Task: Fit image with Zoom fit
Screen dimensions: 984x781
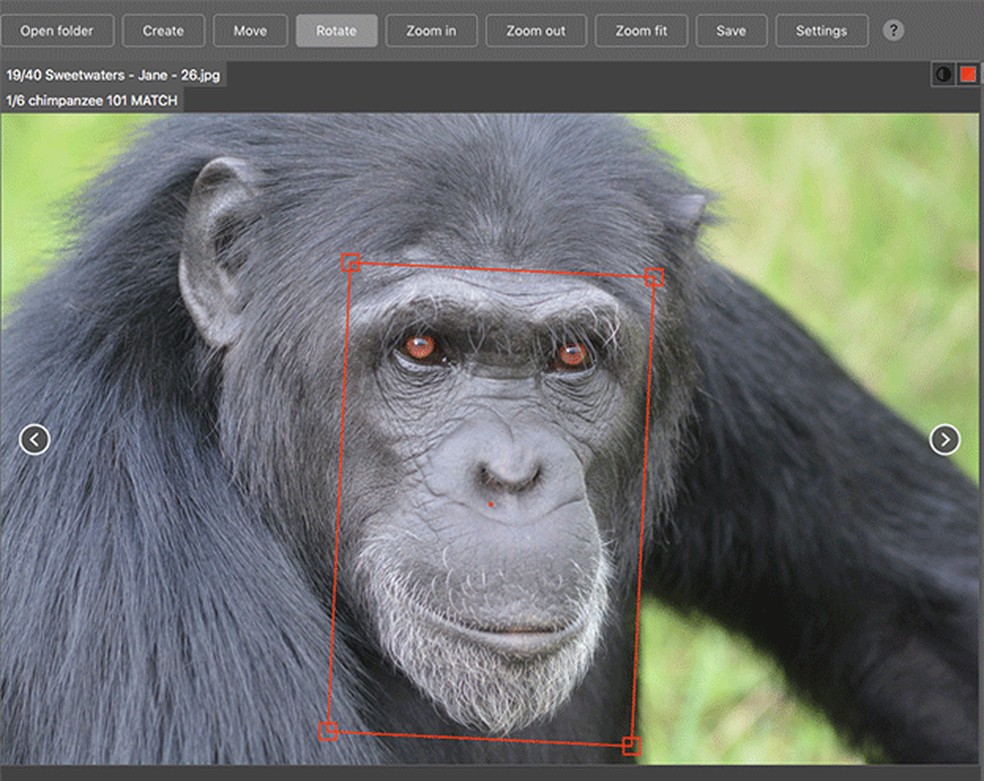Action: pos(641,31)
